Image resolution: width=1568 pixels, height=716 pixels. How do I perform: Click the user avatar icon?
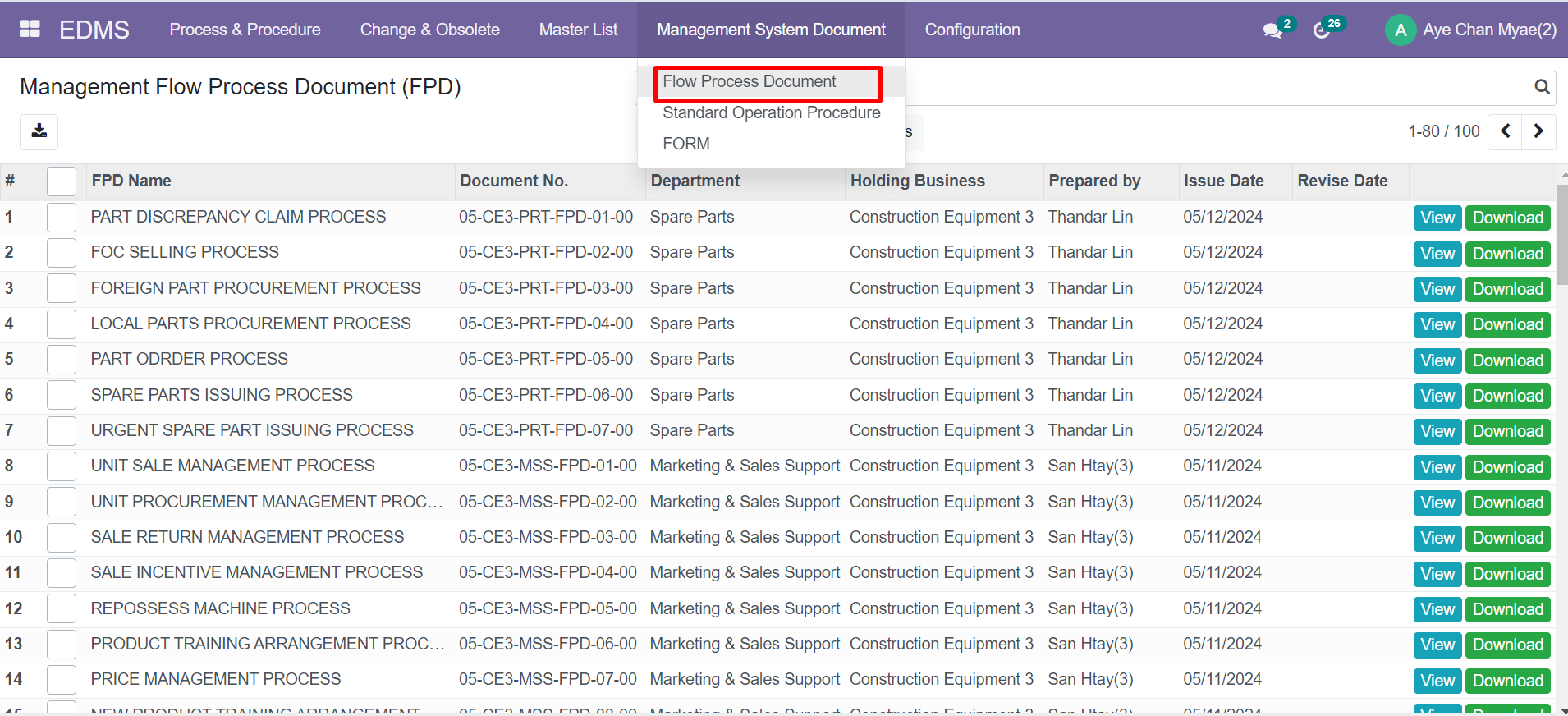(x=1401, y=30)
